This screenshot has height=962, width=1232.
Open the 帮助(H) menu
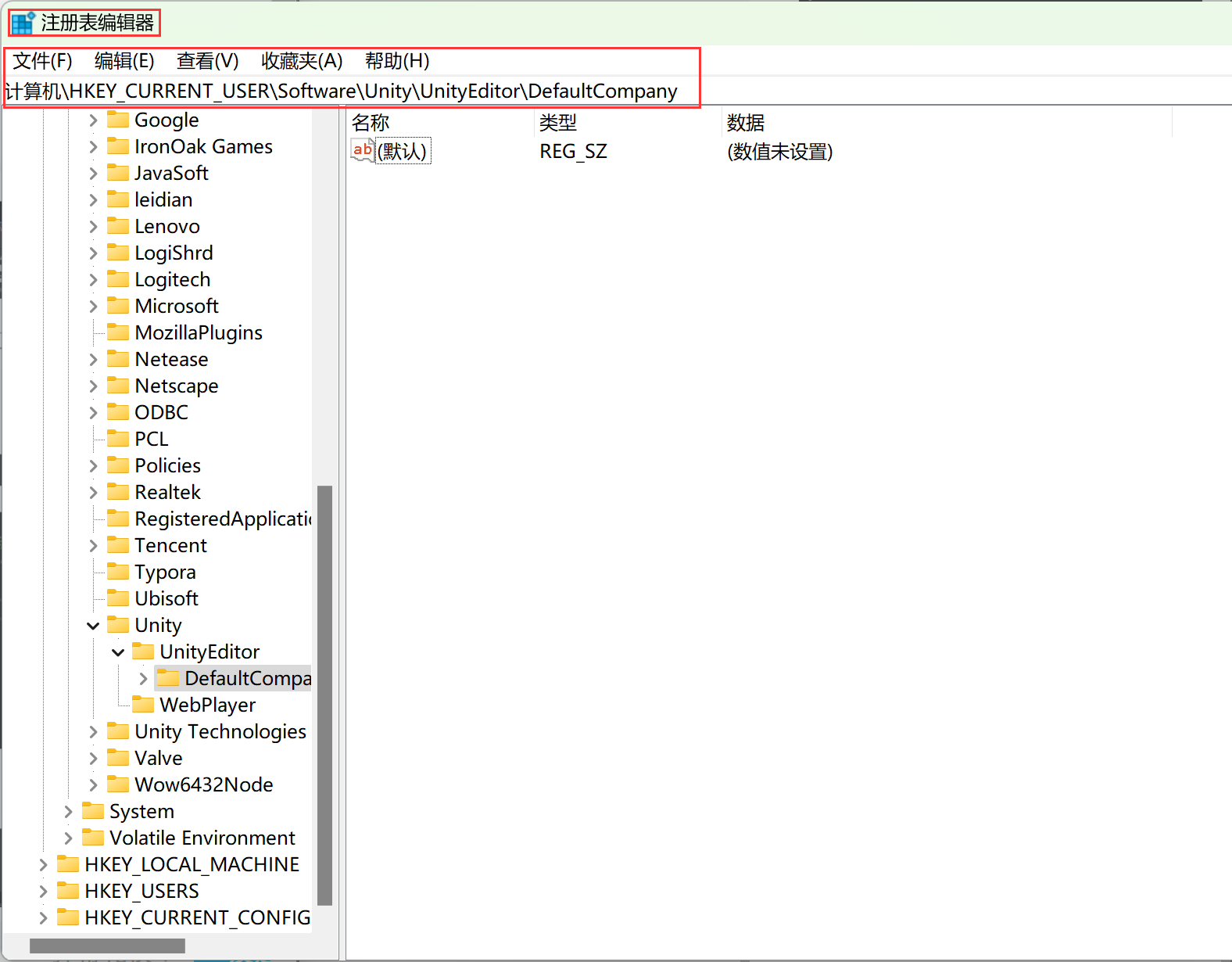pyautogui.click(x=397, y=61)
